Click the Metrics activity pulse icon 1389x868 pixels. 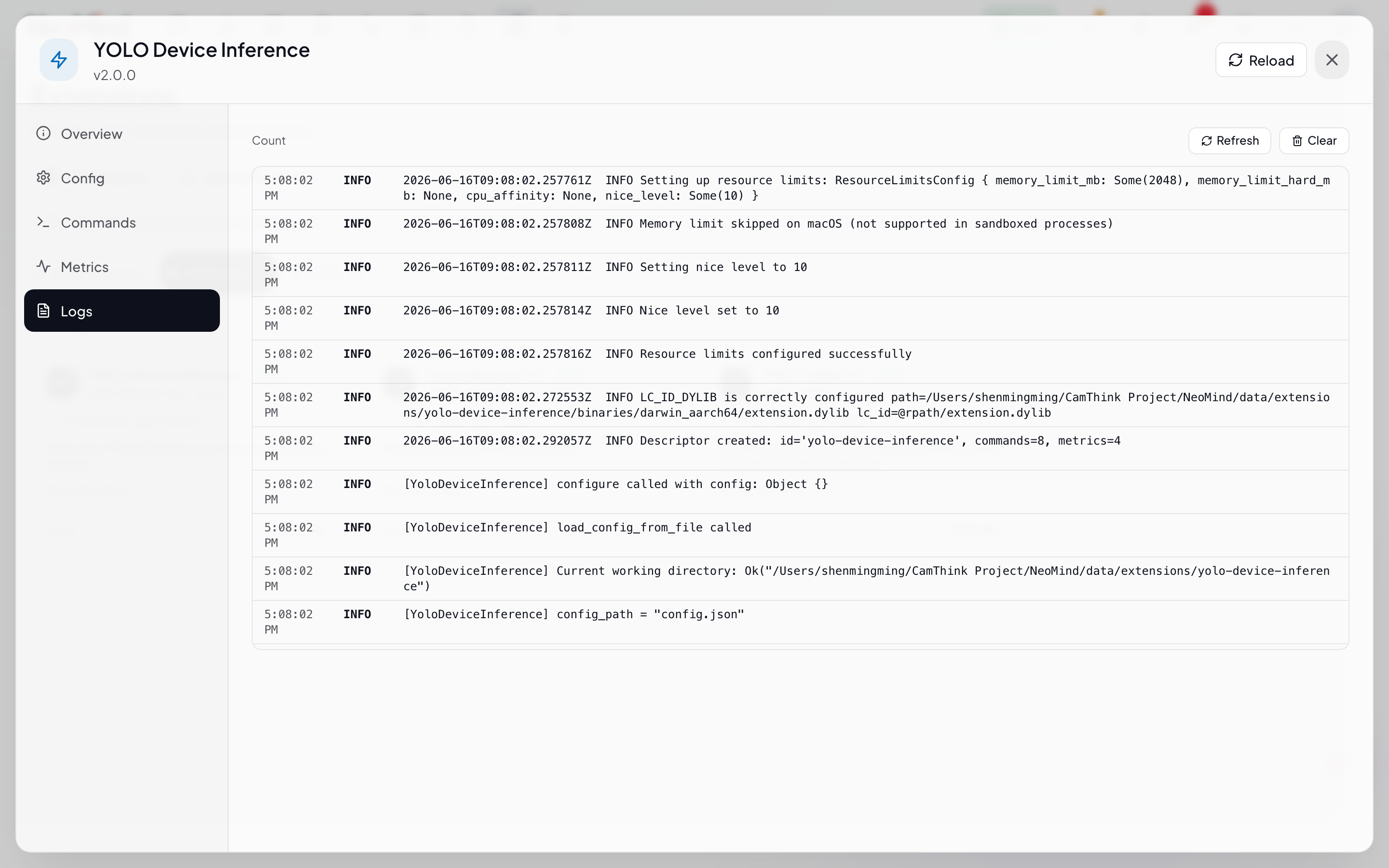(43, 266)
